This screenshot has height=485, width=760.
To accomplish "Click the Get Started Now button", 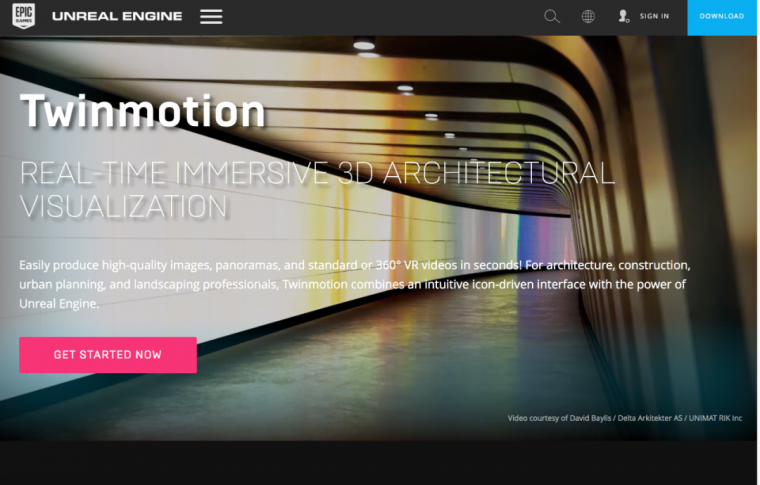I will coord(108,355).
